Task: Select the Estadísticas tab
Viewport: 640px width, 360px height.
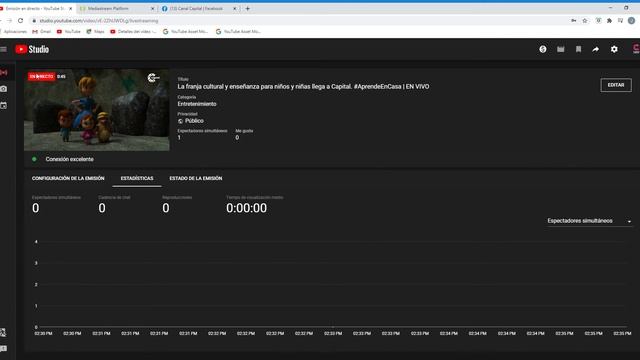Action: point(137,178)
